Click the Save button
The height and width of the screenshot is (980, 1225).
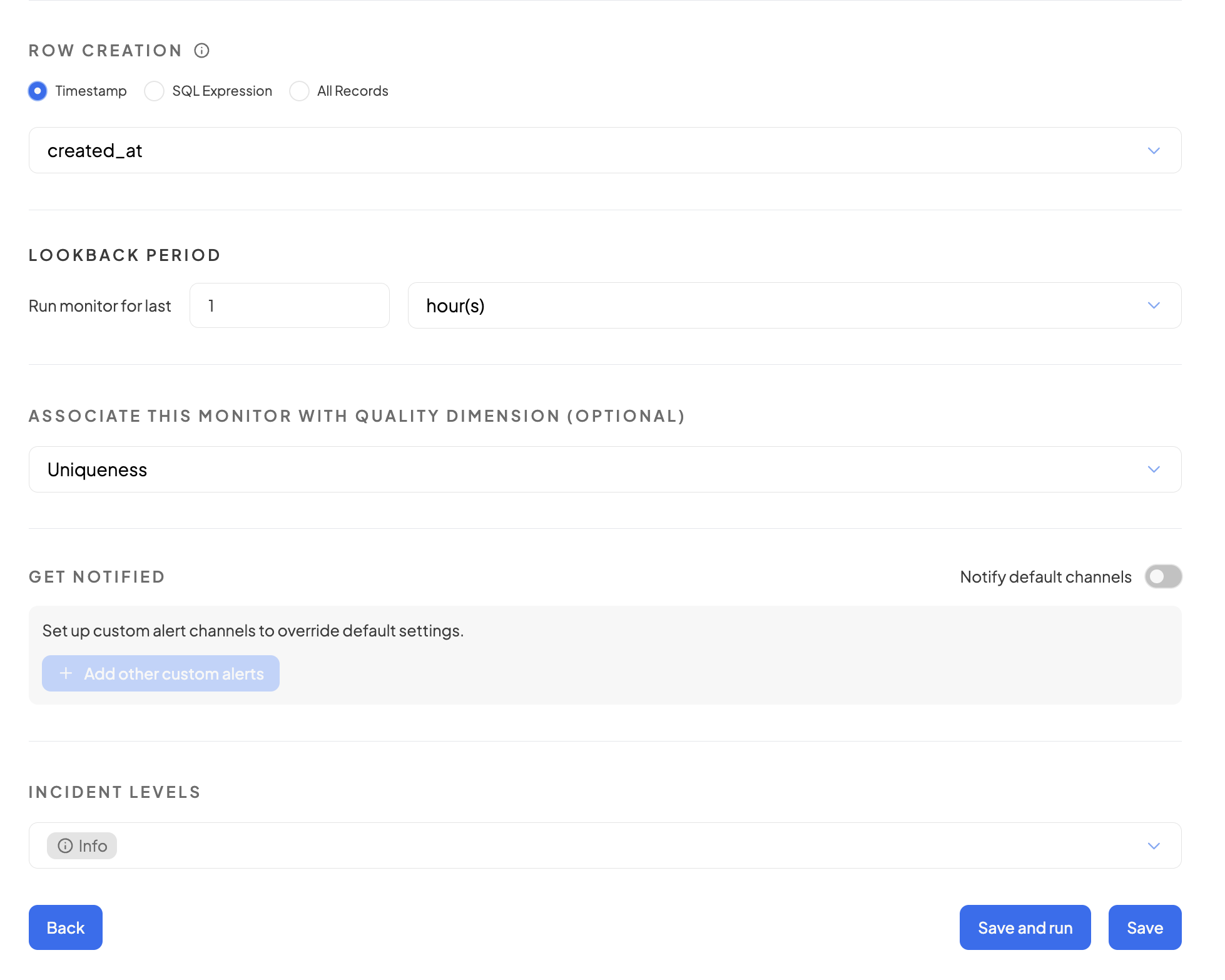(x=1144, y=927)
